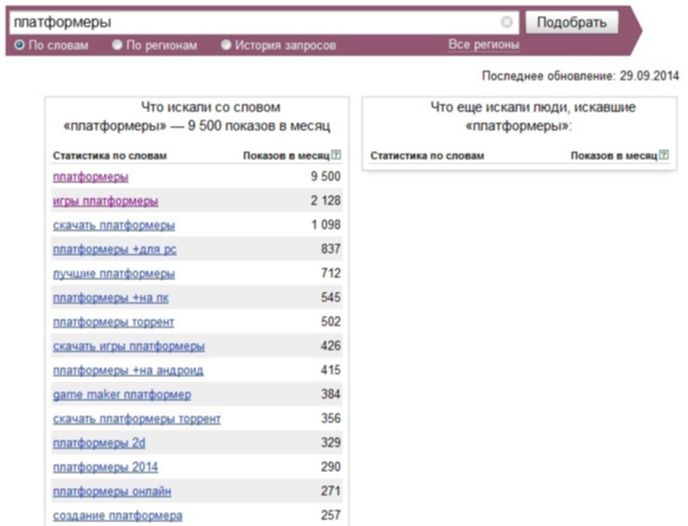Open the 'платформеры +на андроид' link
688x526 pixels.
click(x=128, y=370)
